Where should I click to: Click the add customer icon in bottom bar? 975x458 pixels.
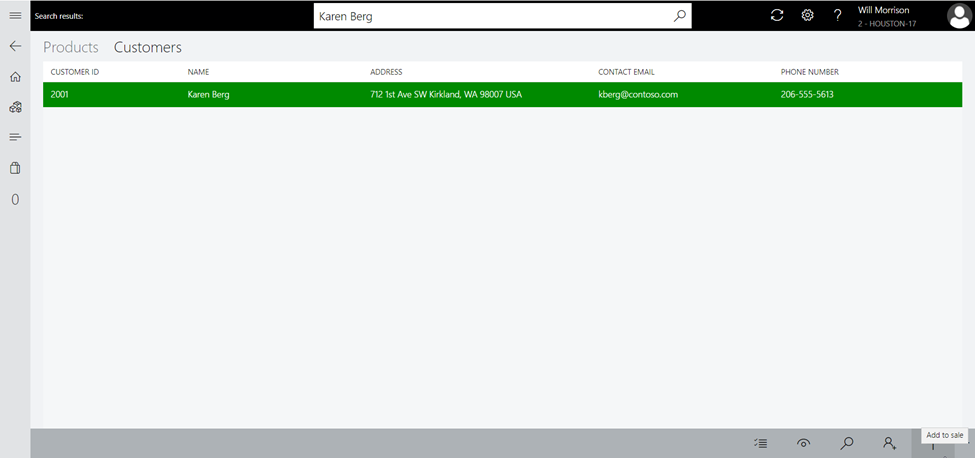(x=889, y=443)
